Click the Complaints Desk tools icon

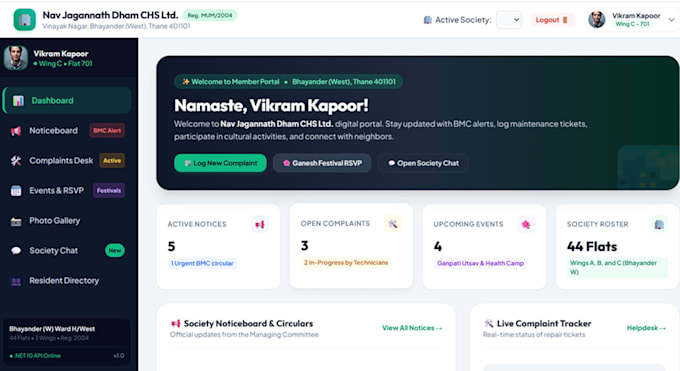tap(16, 161)
